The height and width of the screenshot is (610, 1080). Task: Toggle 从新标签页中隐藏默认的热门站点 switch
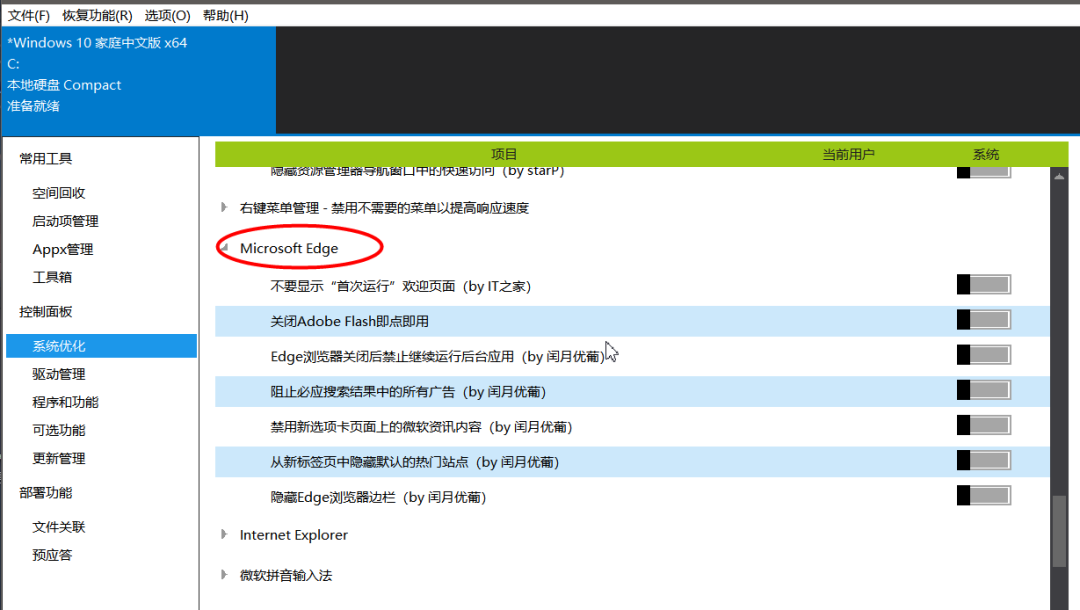click(984, 460)
